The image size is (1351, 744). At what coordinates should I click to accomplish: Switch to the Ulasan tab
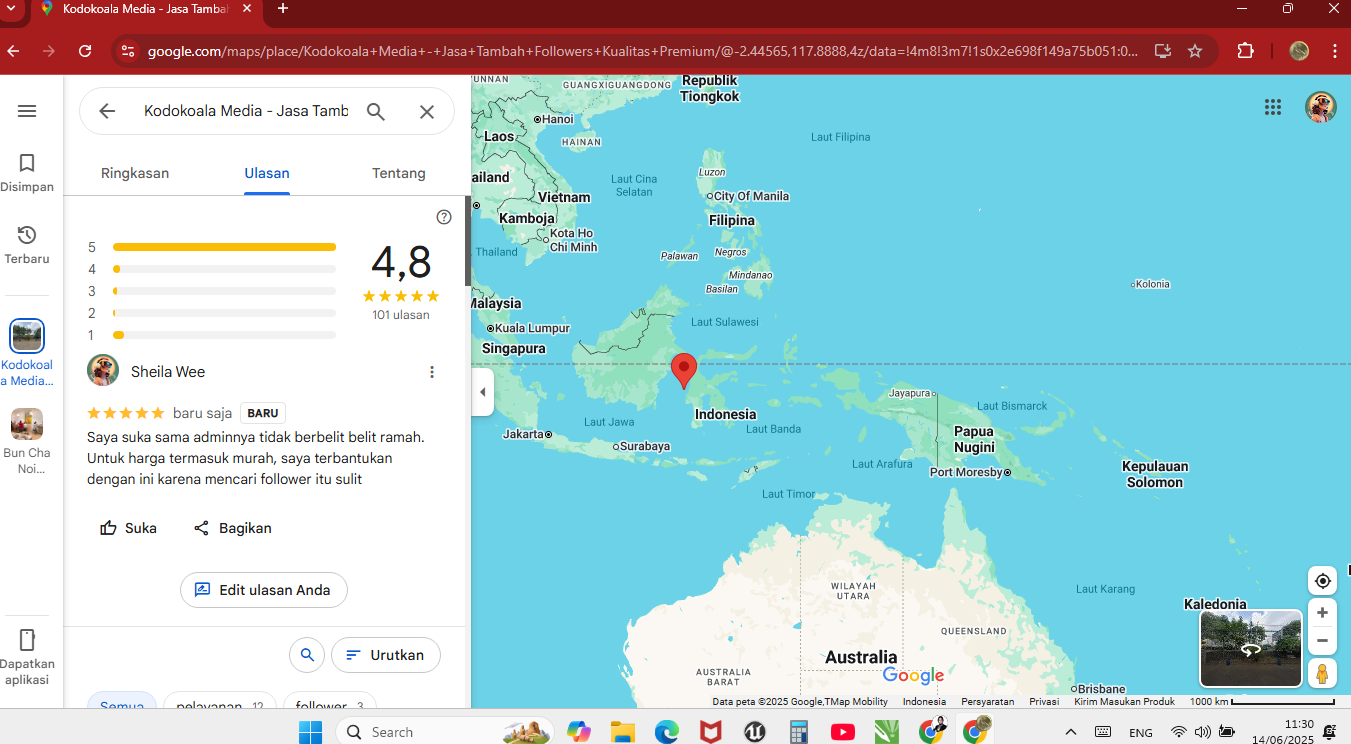pos(267,173)
